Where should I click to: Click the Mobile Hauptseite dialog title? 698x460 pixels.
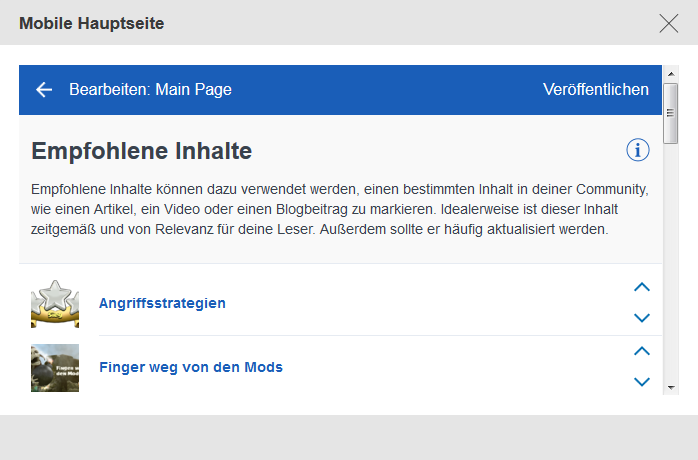coord(92,23)
